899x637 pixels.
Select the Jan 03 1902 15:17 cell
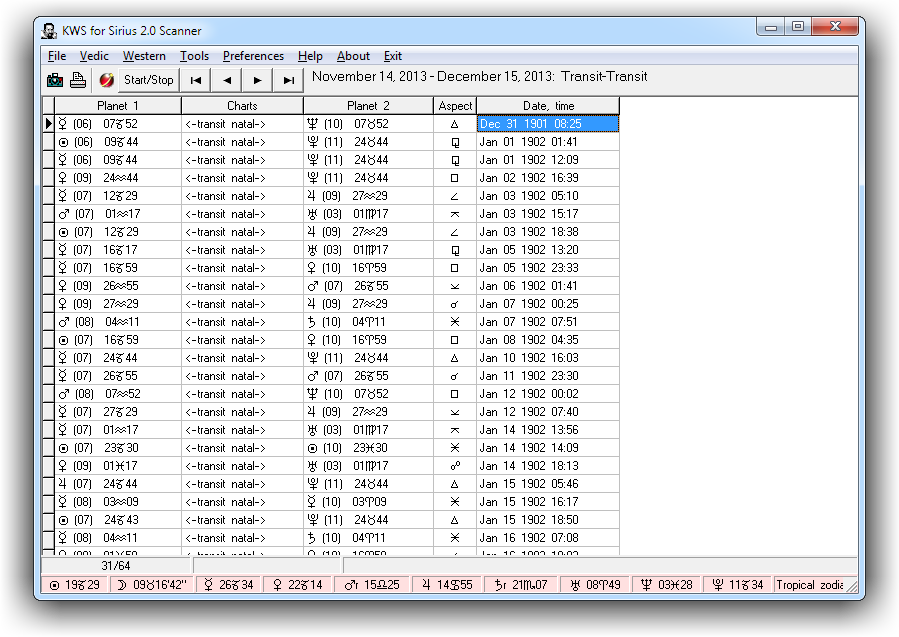(548, 214)
